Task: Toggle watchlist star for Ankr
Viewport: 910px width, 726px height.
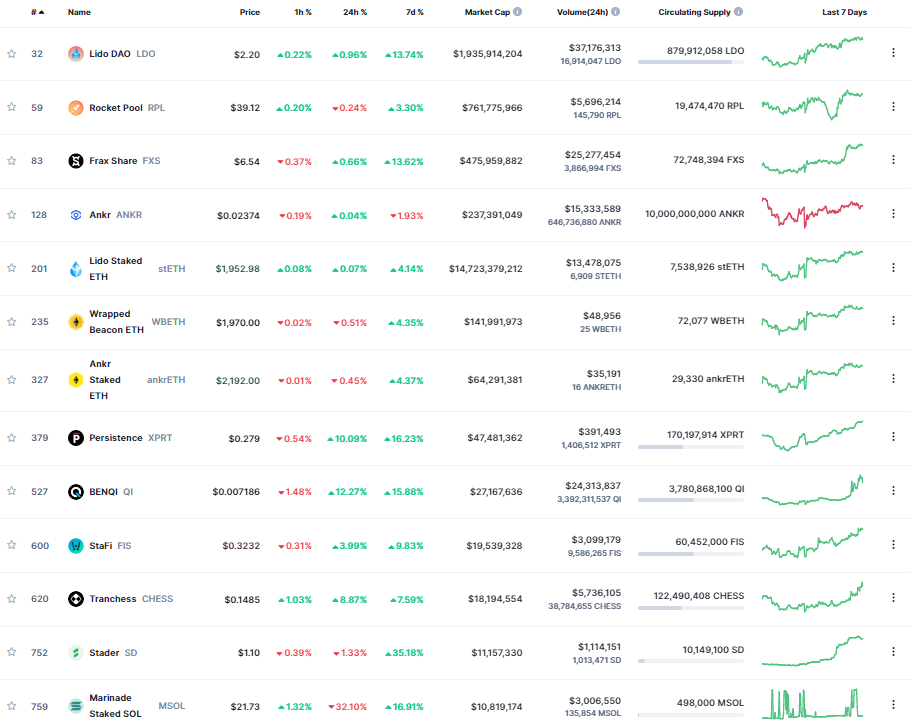Action: [x=12, y=215]
